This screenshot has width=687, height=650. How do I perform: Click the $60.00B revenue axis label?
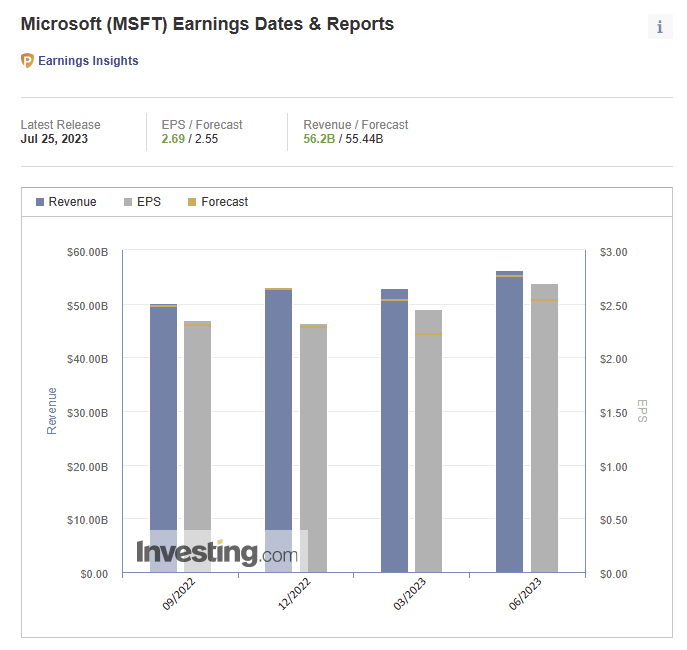point(87,252)
